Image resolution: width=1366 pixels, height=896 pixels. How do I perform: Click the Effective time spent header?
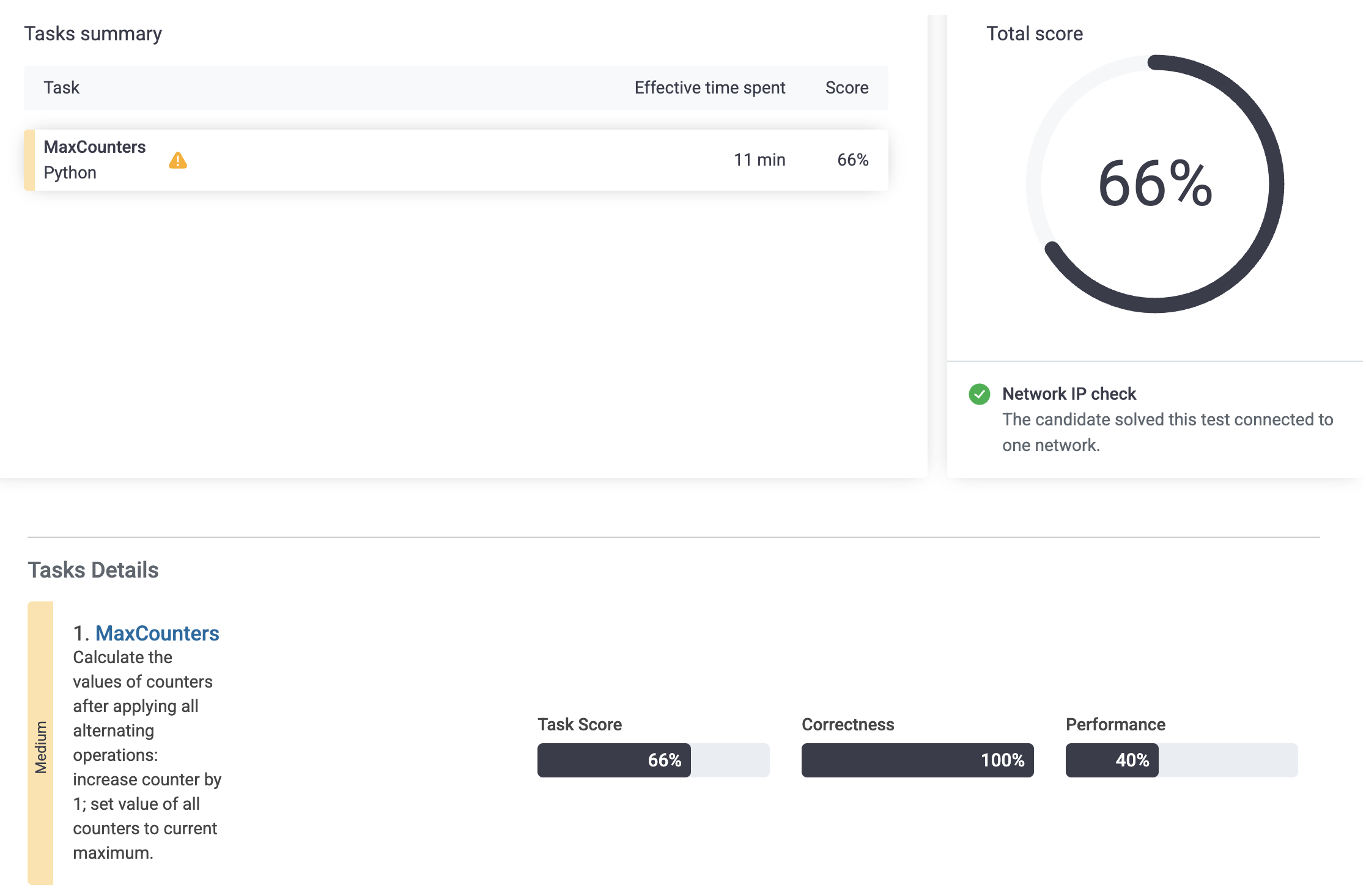point(709,88)
